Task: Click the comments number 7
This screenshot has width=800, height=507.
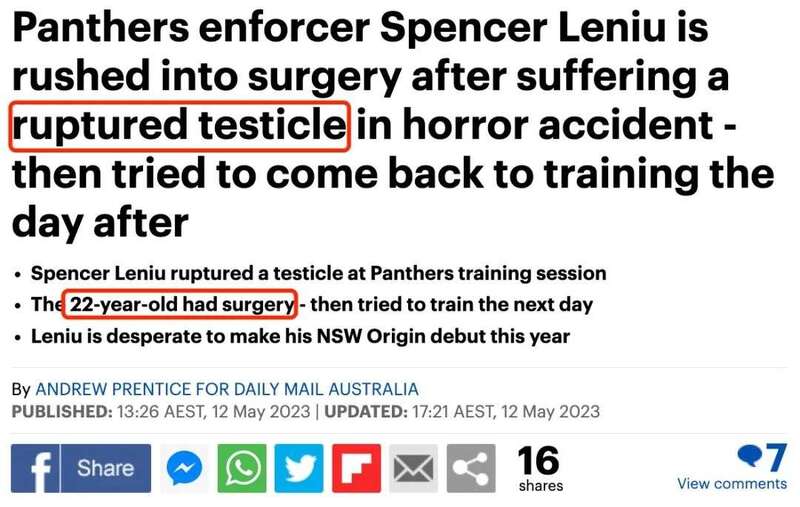Action: tap(776, 458)
